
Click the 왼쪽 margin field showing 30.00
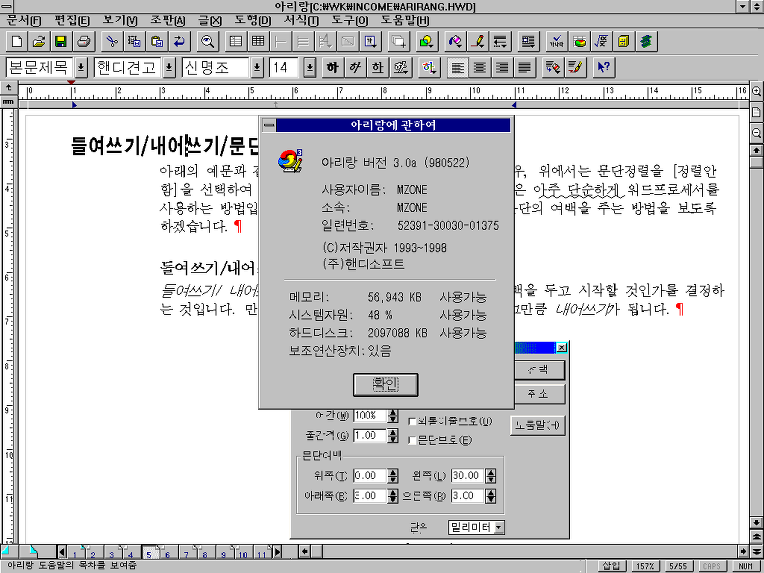tap(466, 476)
